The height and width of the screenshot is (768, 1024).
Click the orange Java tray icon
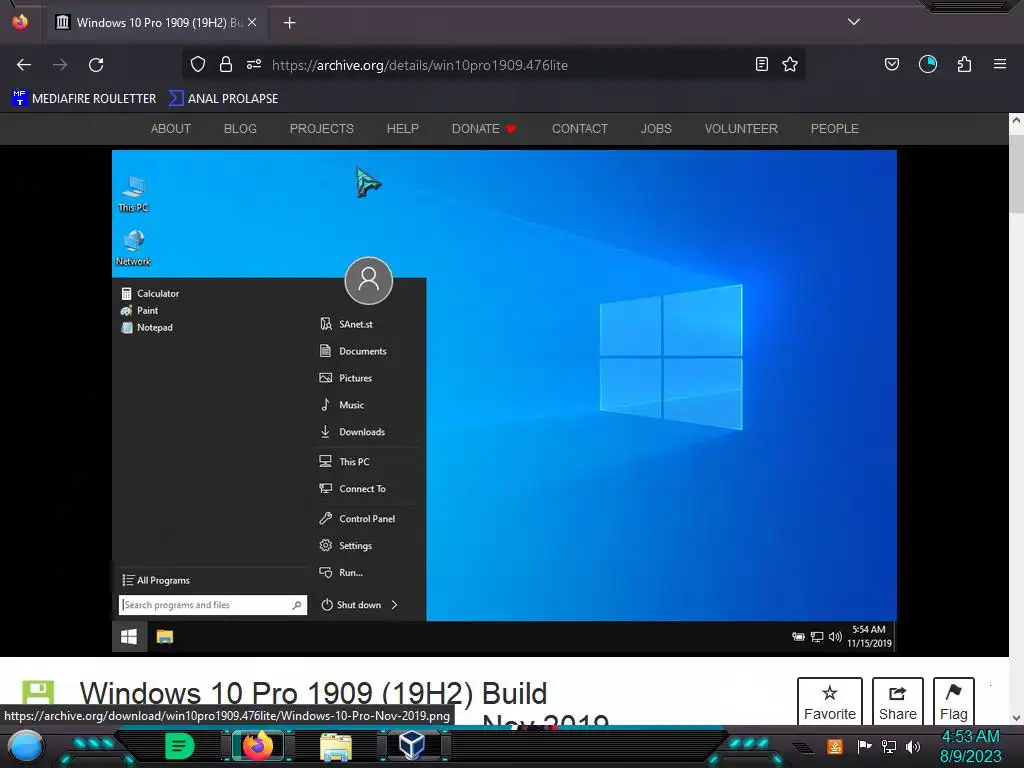click(x=835, y=746)
